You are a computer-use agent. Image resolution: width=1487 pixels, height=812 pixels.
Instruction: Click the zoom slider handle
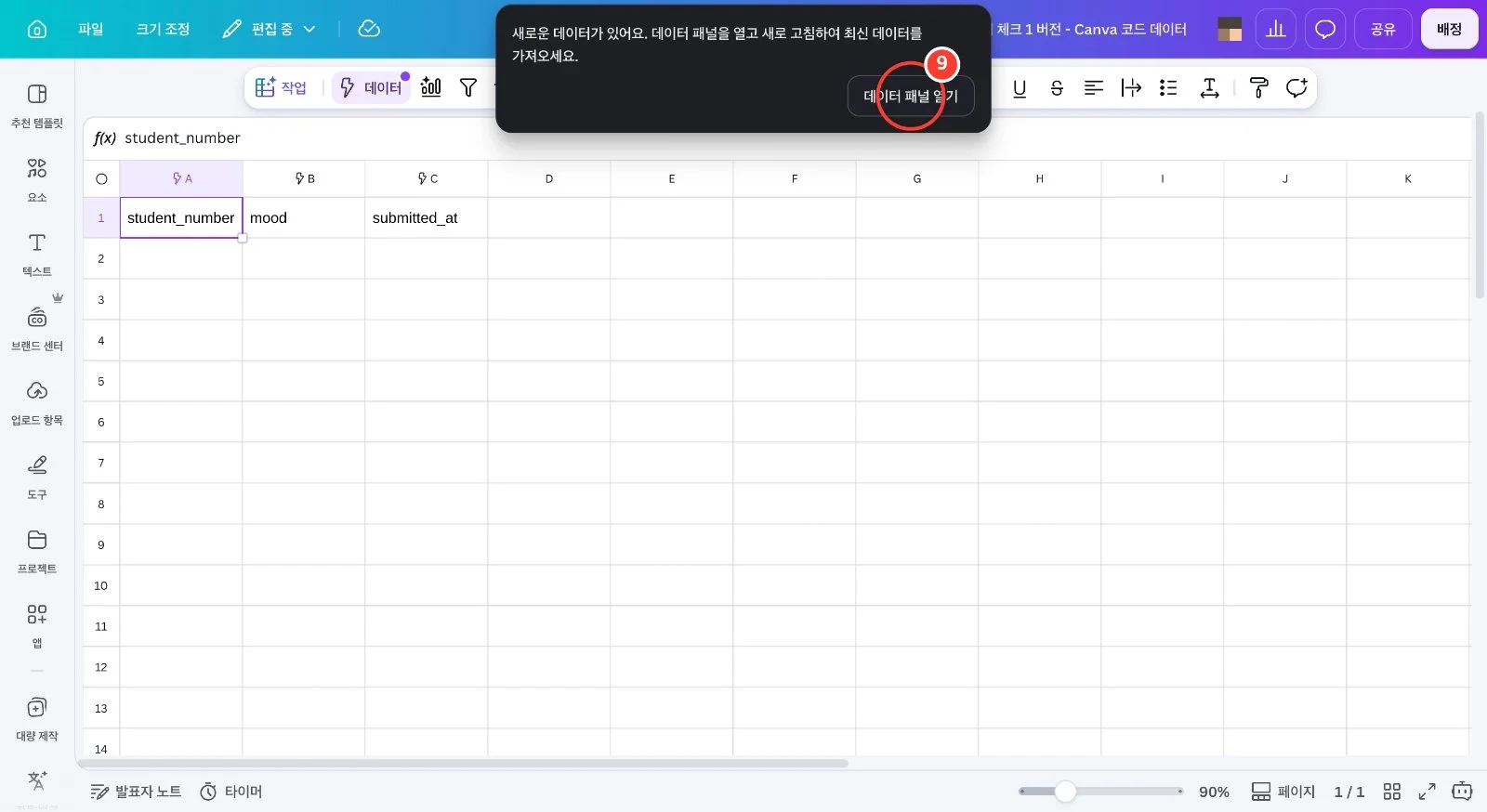coord(1065,792)
